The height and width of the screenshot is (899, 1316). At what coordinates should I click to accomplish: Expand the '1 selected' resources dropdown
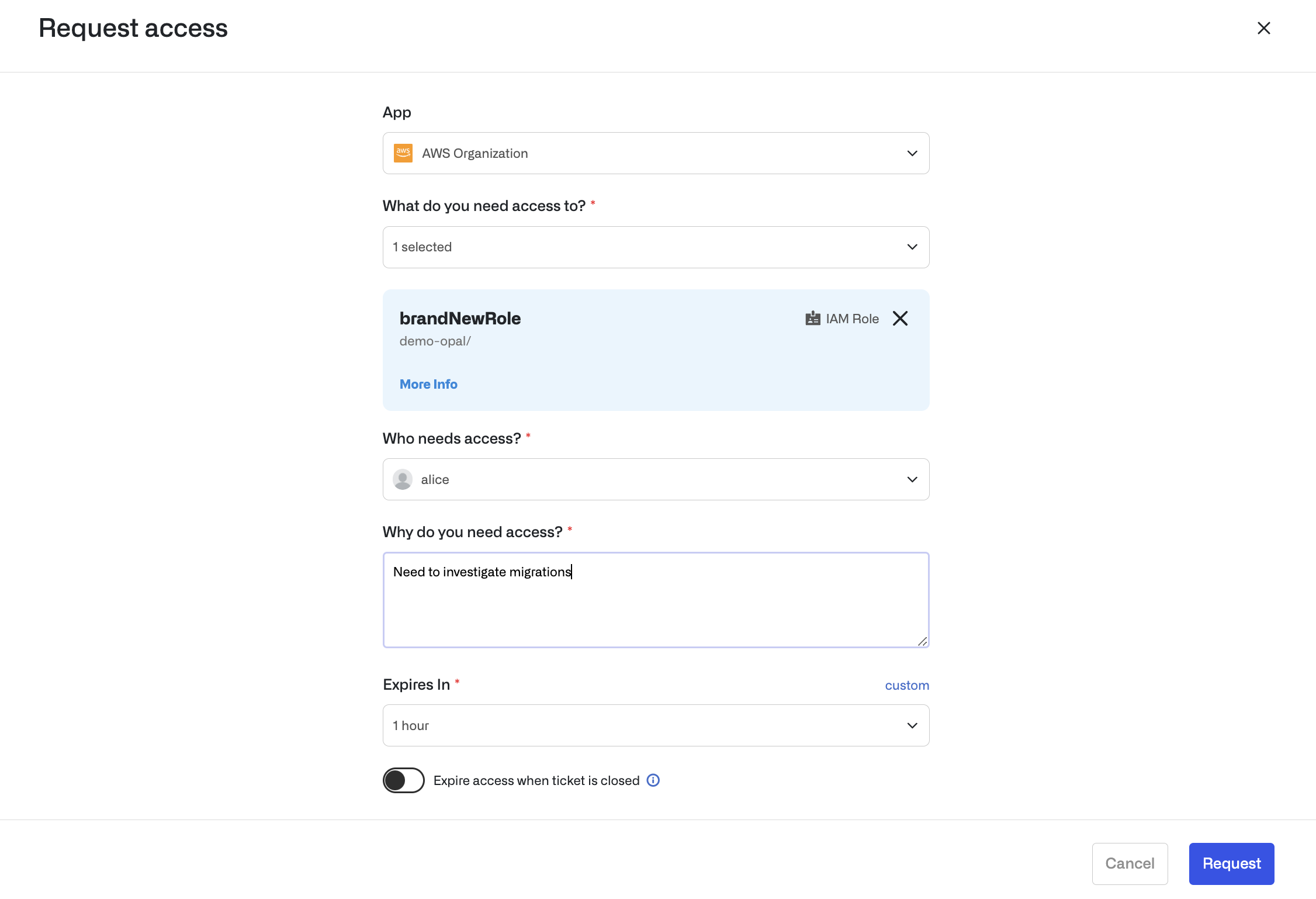pos(656,247)
